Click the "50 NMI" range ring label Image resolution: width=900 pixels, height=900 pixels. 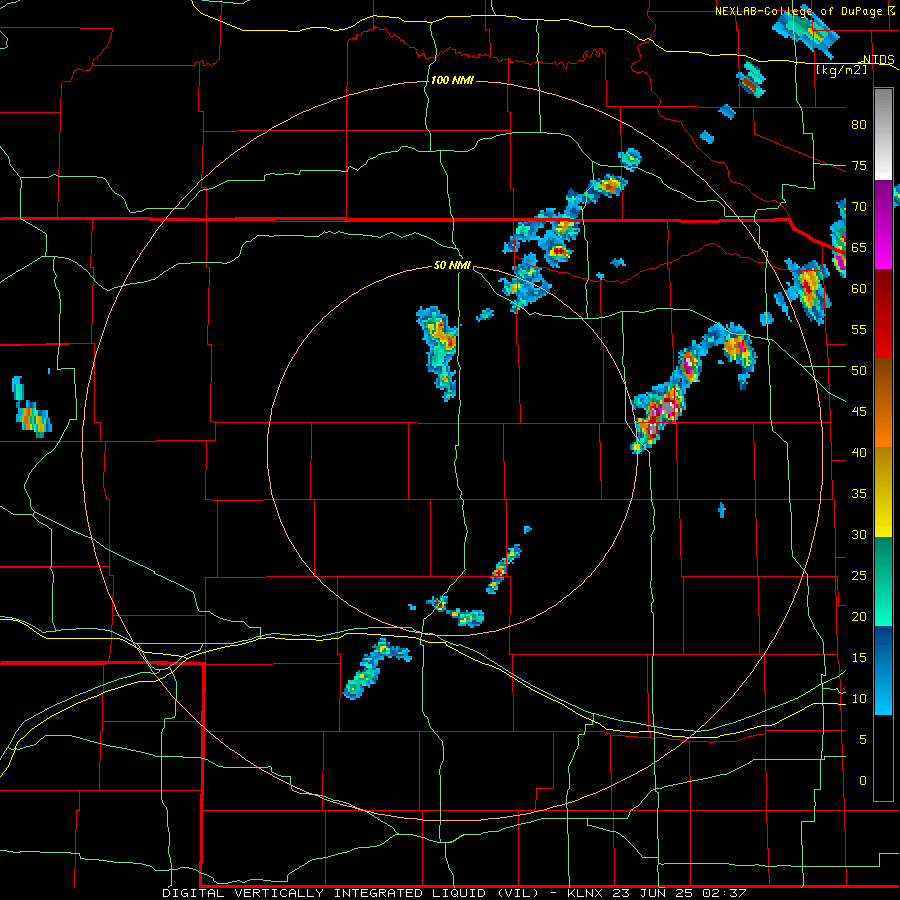click(452, 265)
